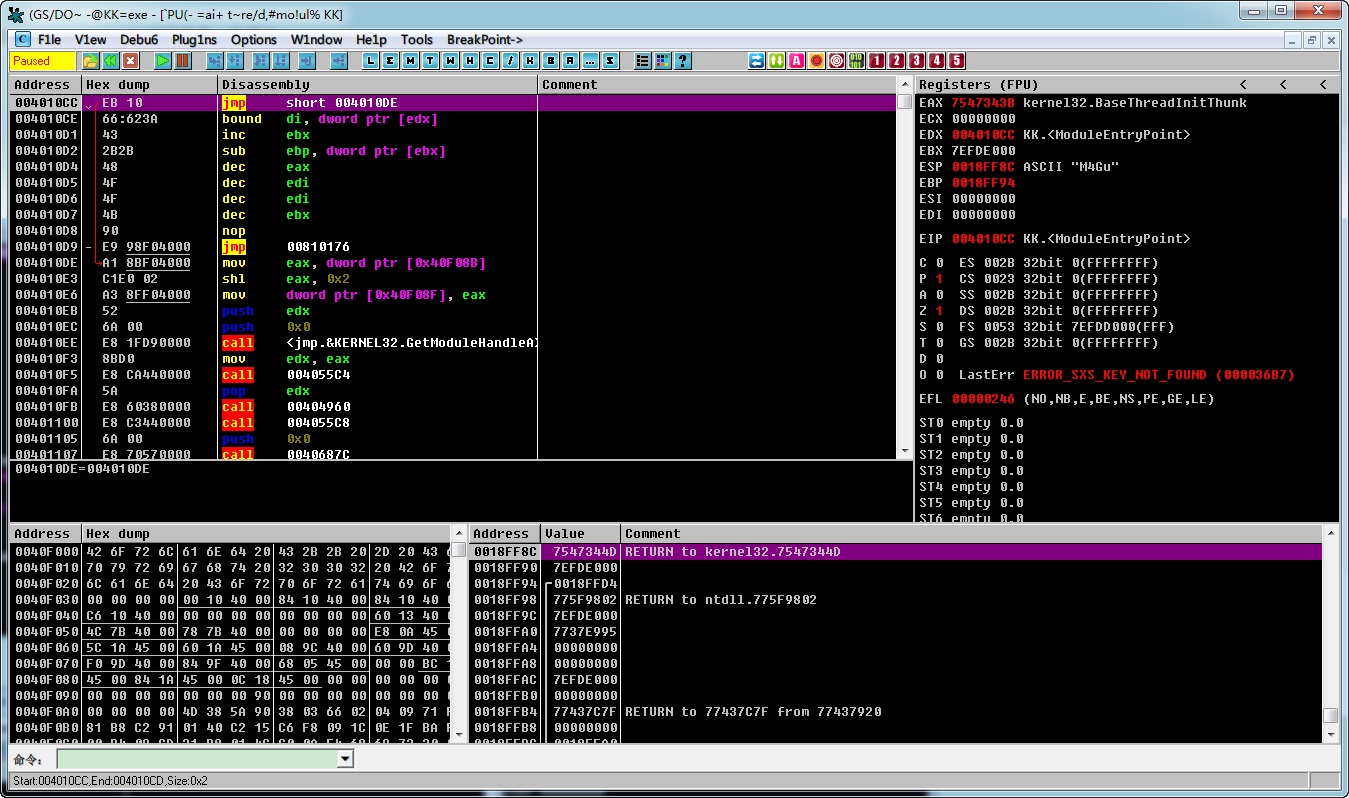Click the Disassembly column header
The width and height of the screenshot is (1349, 798).
pyautogui.click(x=378, y=85)
